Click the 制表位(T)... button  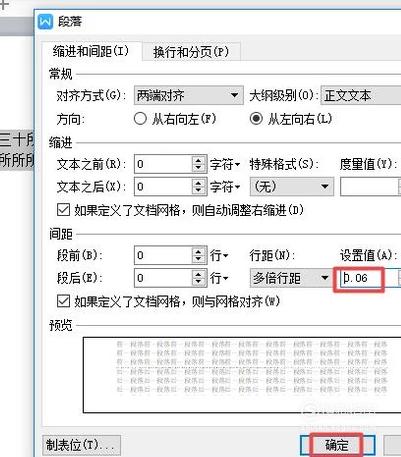pos(81,445)
